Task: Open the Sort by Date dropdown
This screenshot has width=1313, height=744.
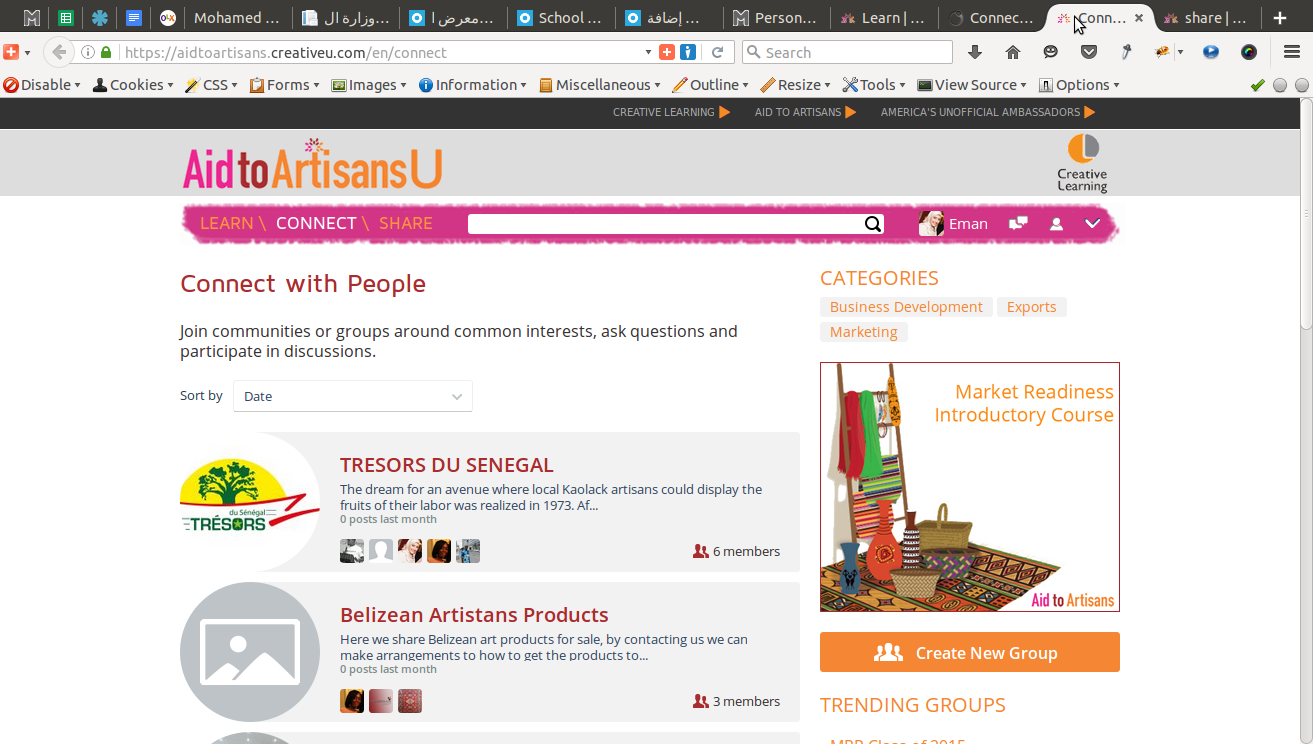Action: coord(353,396)
